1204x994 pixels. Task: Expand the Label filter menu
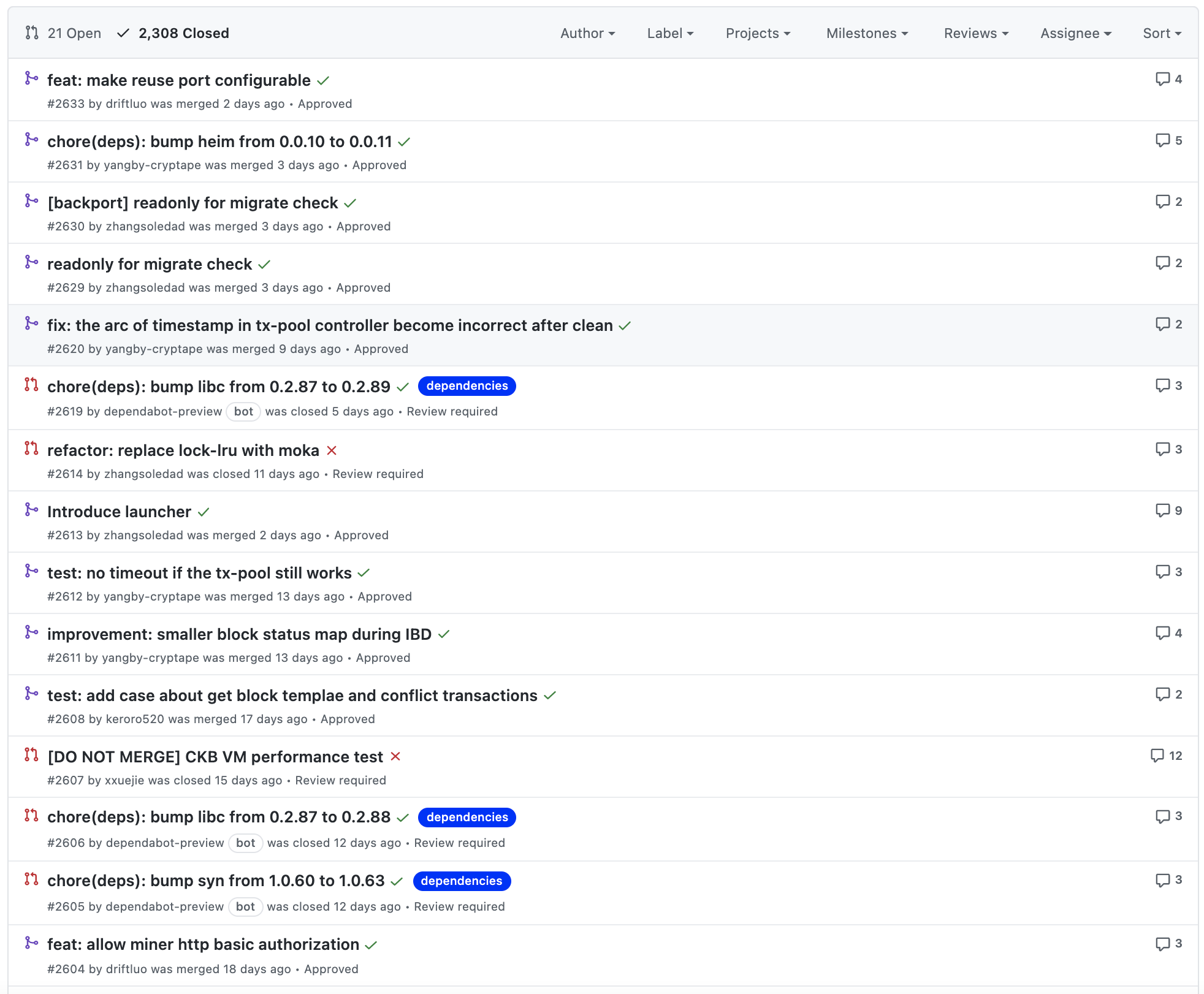point(670,33)
